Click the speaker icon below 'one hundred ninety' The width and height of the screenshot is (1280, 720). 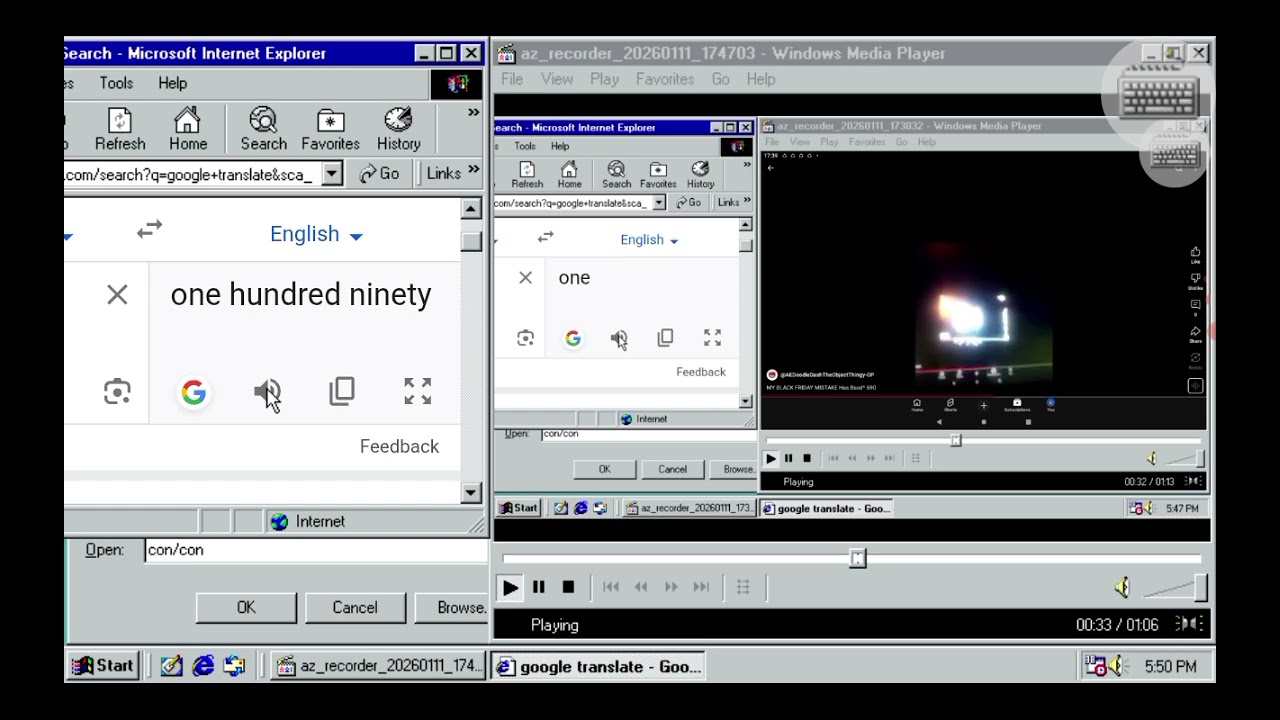(266, 392)
